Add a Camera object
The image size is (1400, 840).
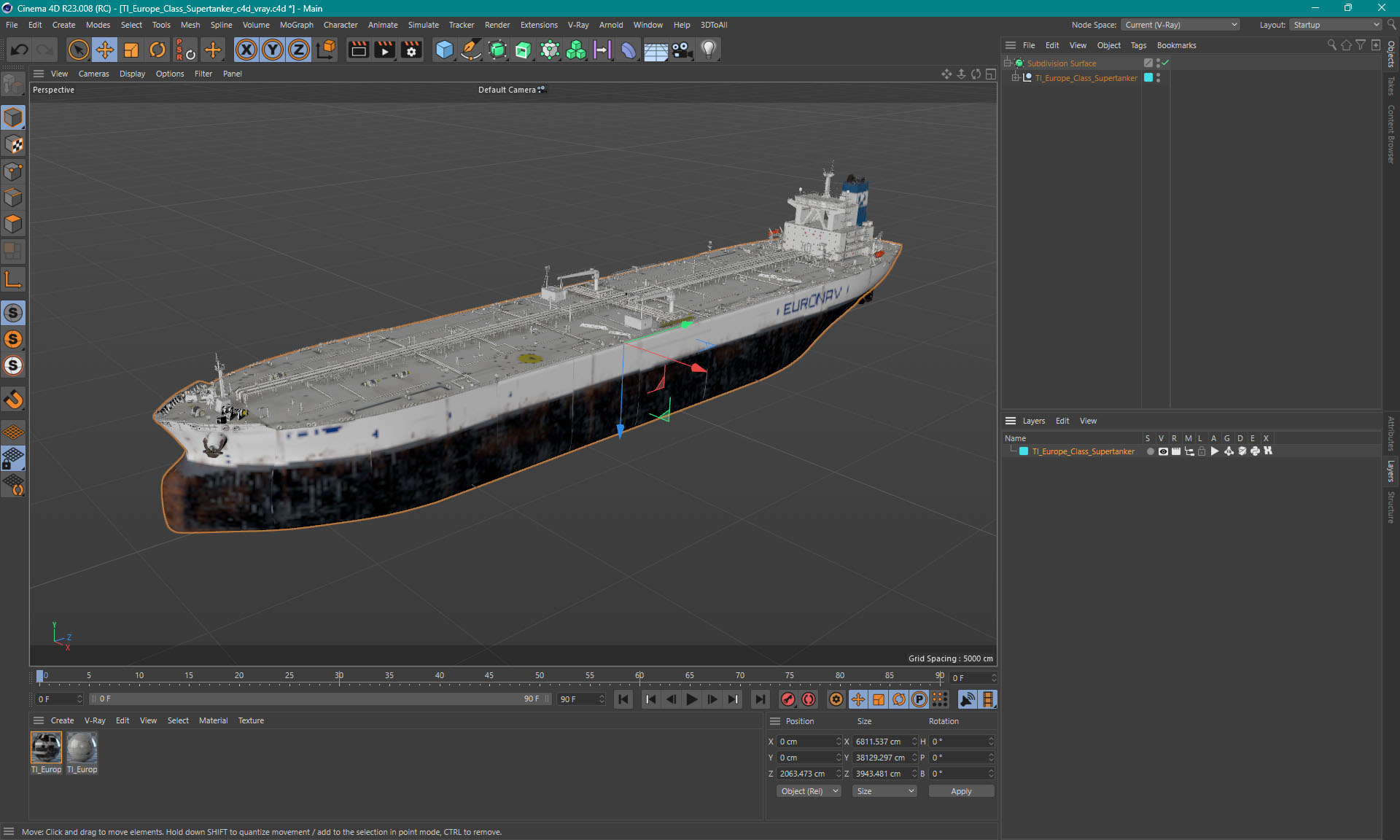[682, 50]
